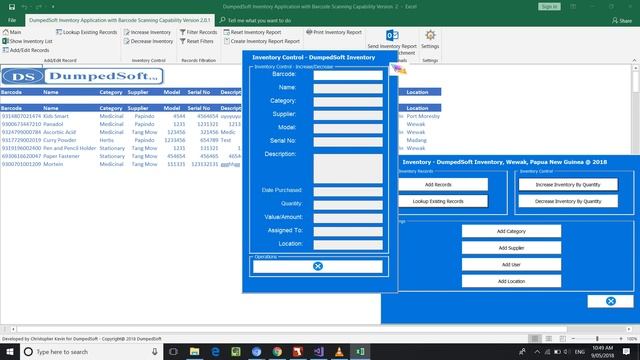Click the Description text area
Viewport: 640px width, 360px height.
tap(348, 169)
